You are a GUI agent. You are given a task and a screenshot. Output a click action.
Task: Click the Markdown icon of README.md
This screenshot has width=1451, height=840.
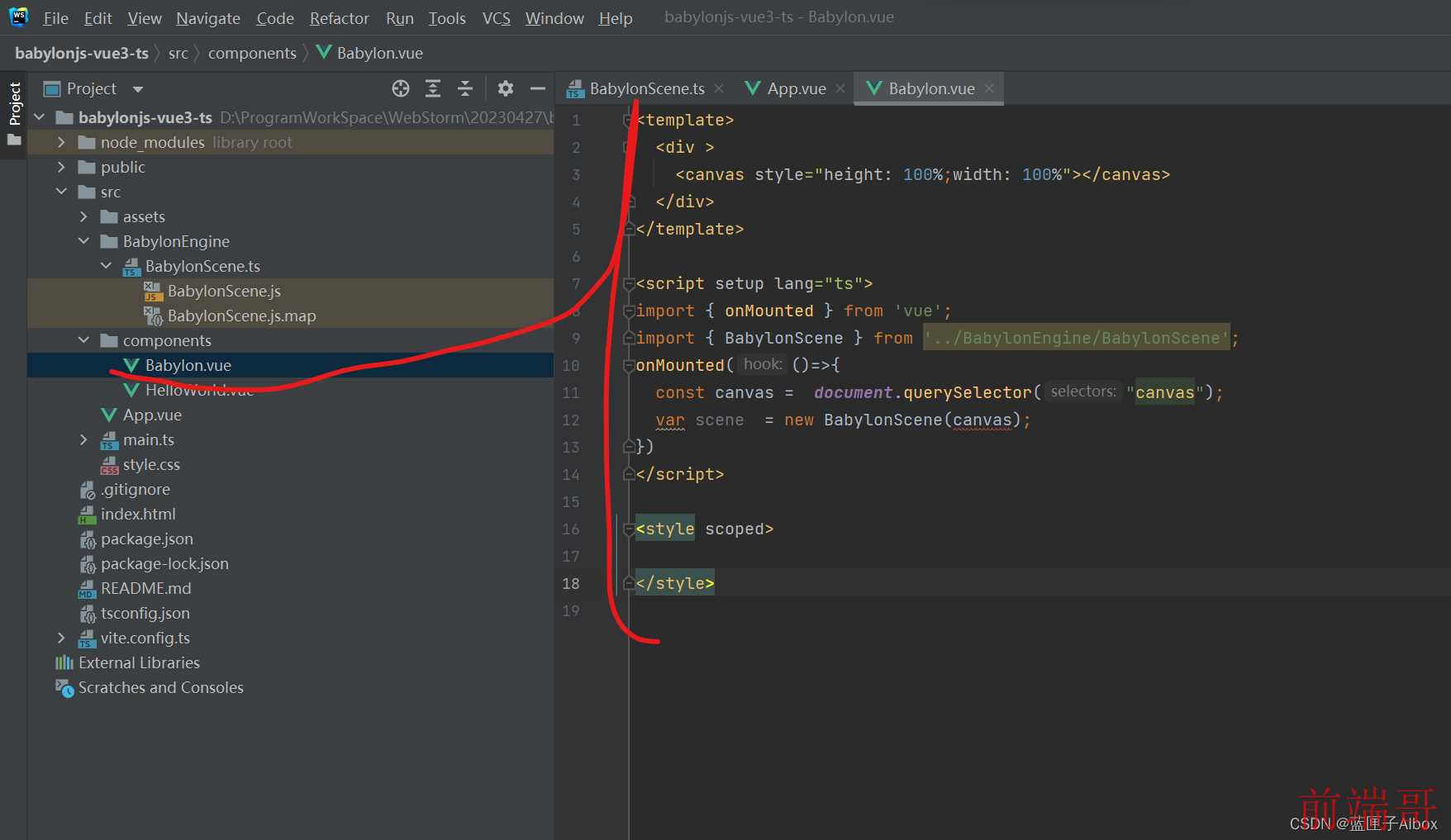point(87,589)
